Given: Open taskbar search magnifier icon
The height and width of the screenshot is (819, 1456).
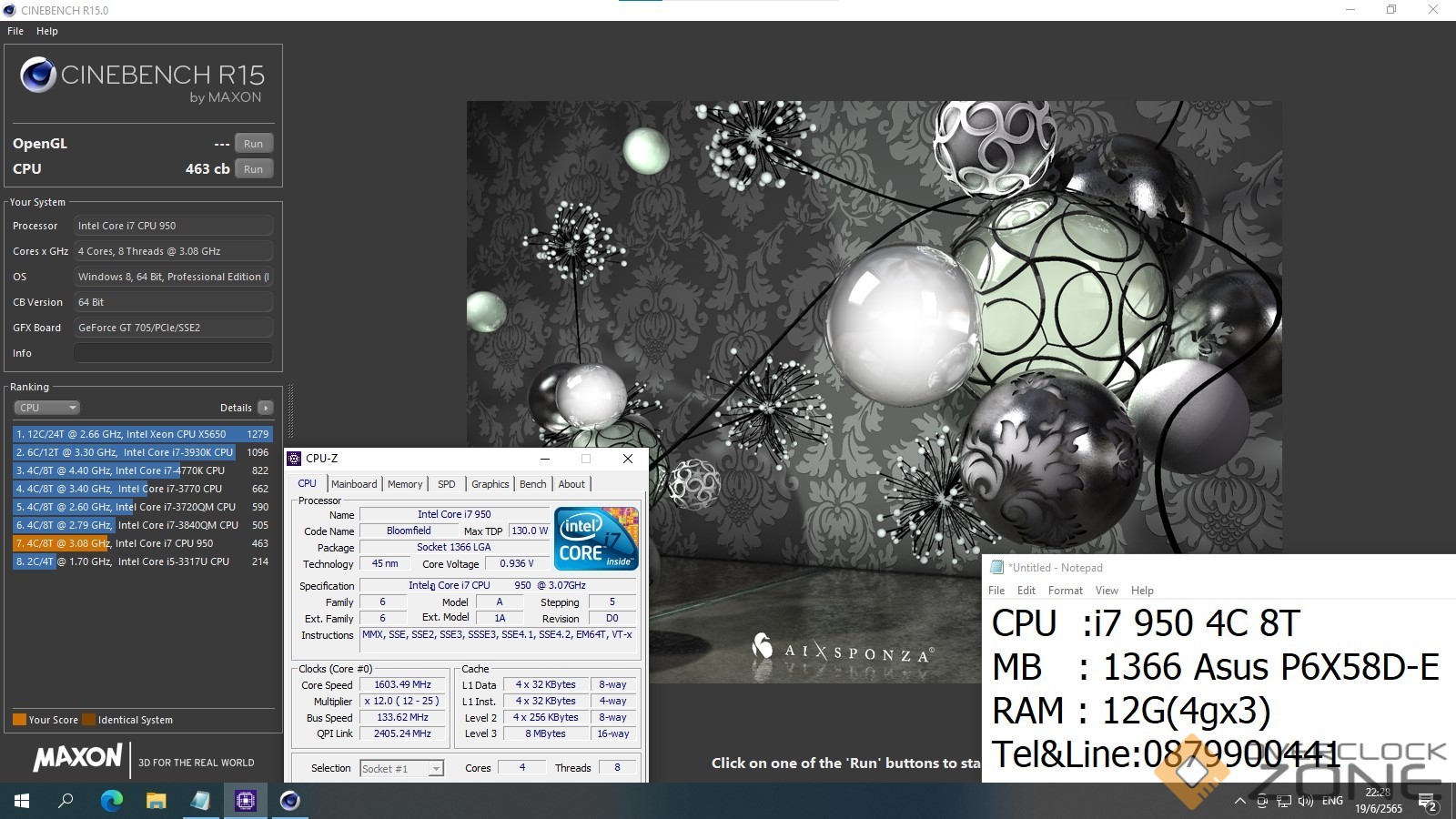Looking at the screenshot, I should 66,801.
